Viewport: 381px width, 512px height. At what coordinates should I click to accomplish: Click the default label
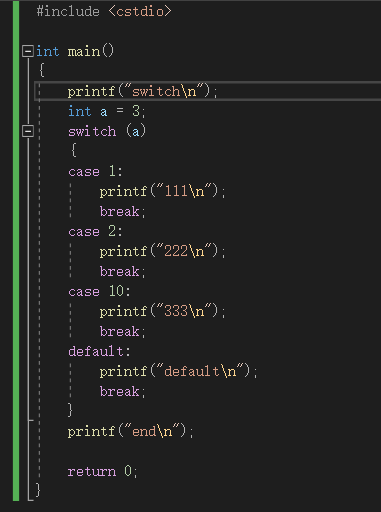coord(99,352)
